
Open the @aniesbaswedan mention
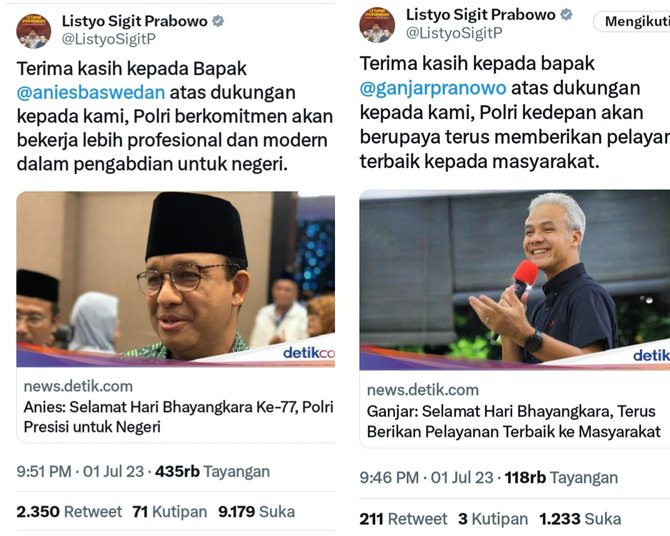[91, 92]
